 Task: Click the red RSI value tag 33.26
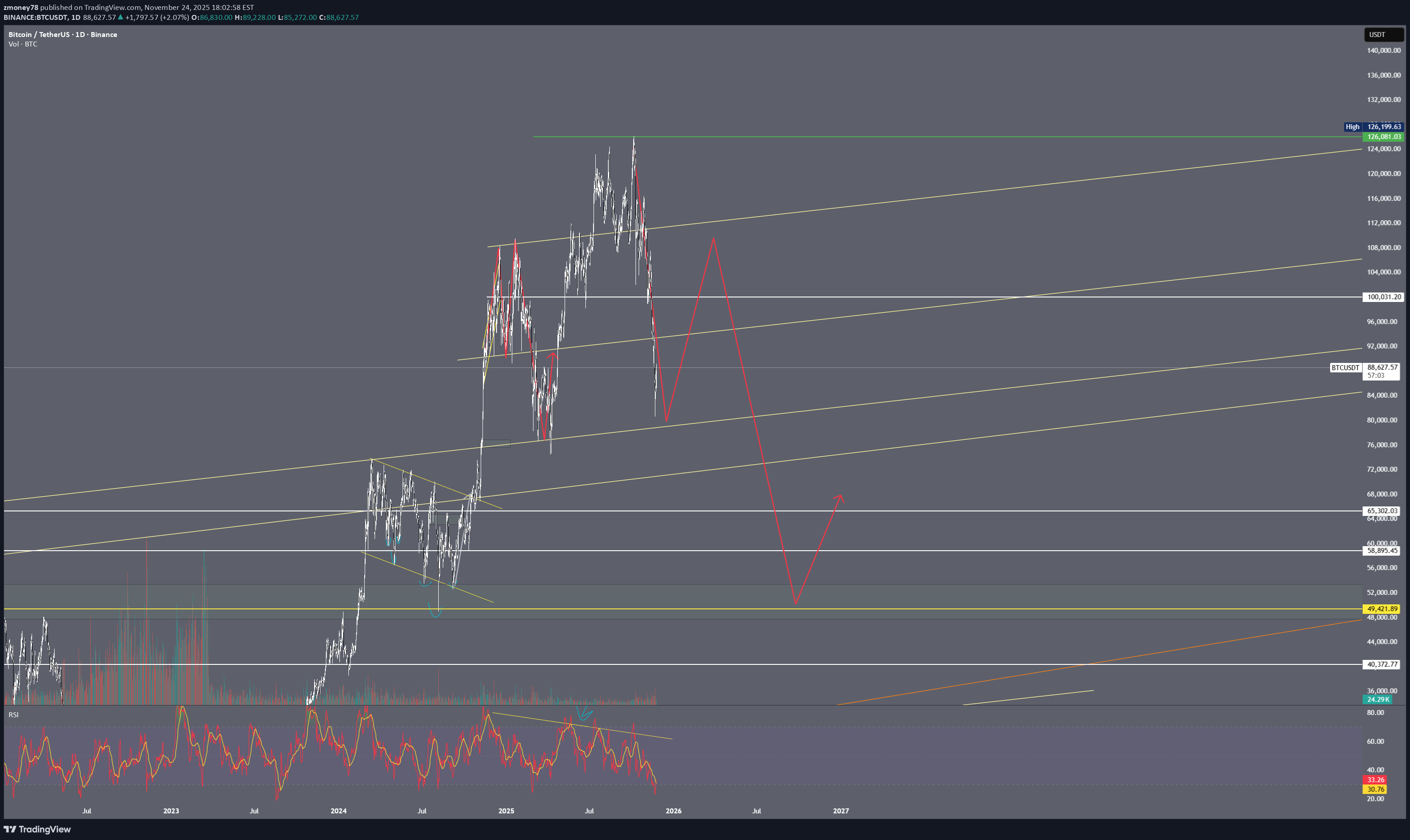(x=1375, y=780)
